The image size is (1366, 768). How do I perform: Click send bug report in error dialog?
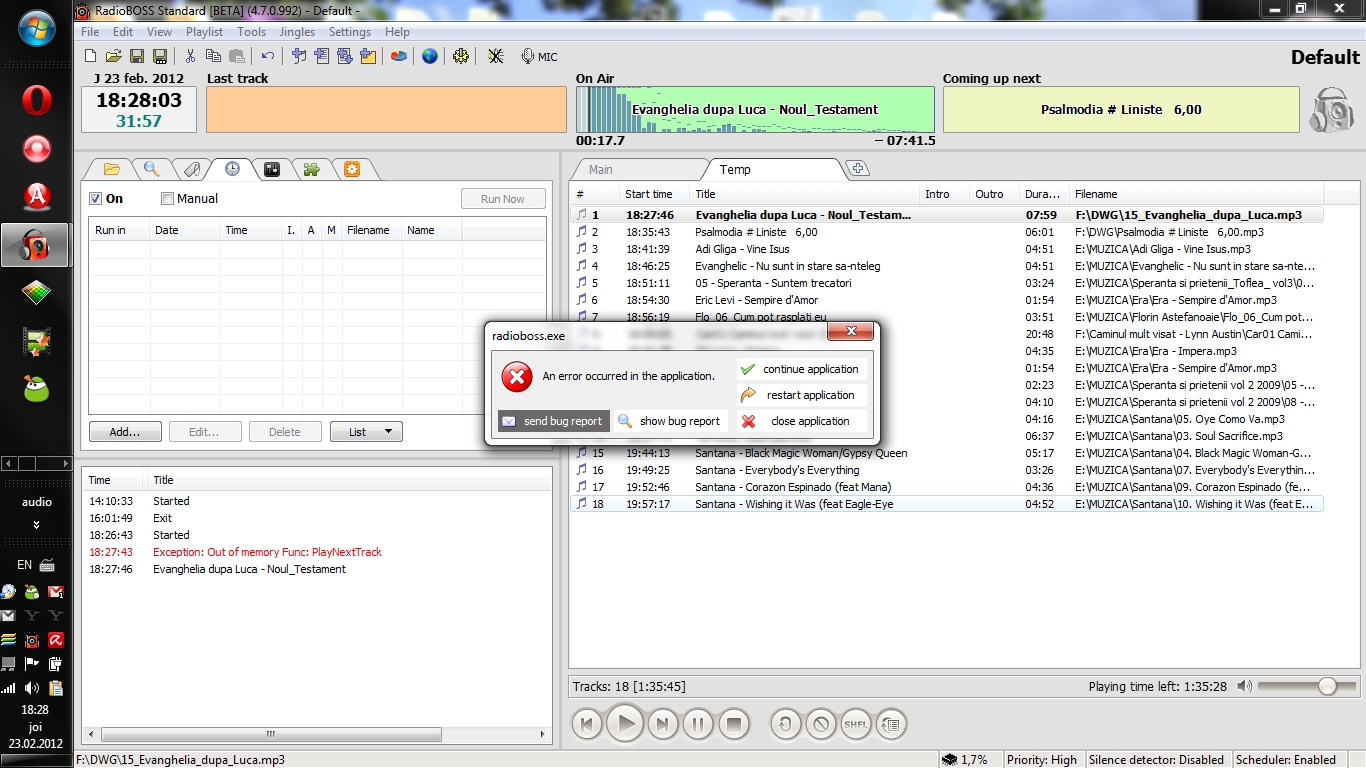tap(554, 421)
